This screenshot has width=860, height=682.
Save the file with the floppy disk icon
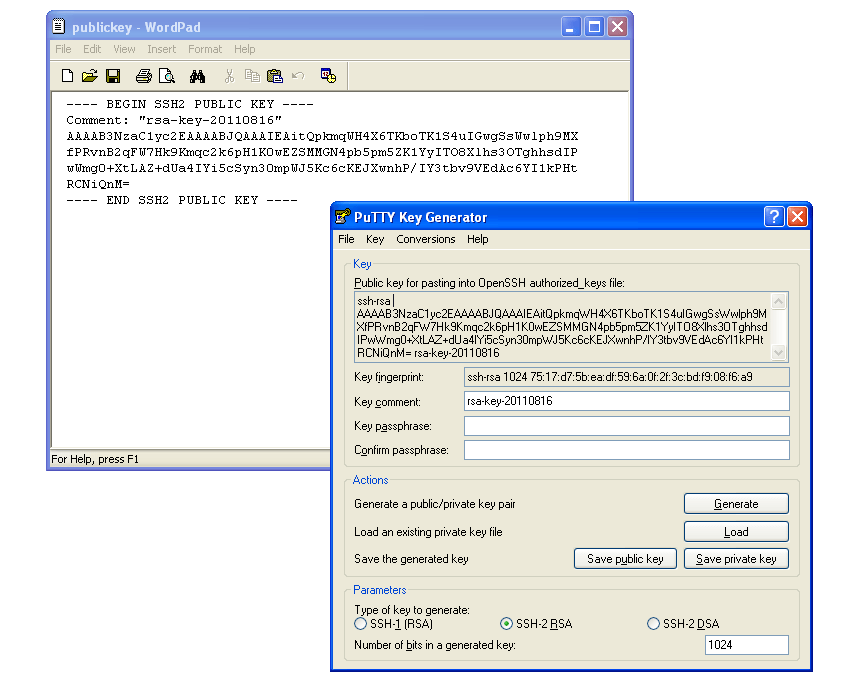pyautogui.click(x=113, y=75)
